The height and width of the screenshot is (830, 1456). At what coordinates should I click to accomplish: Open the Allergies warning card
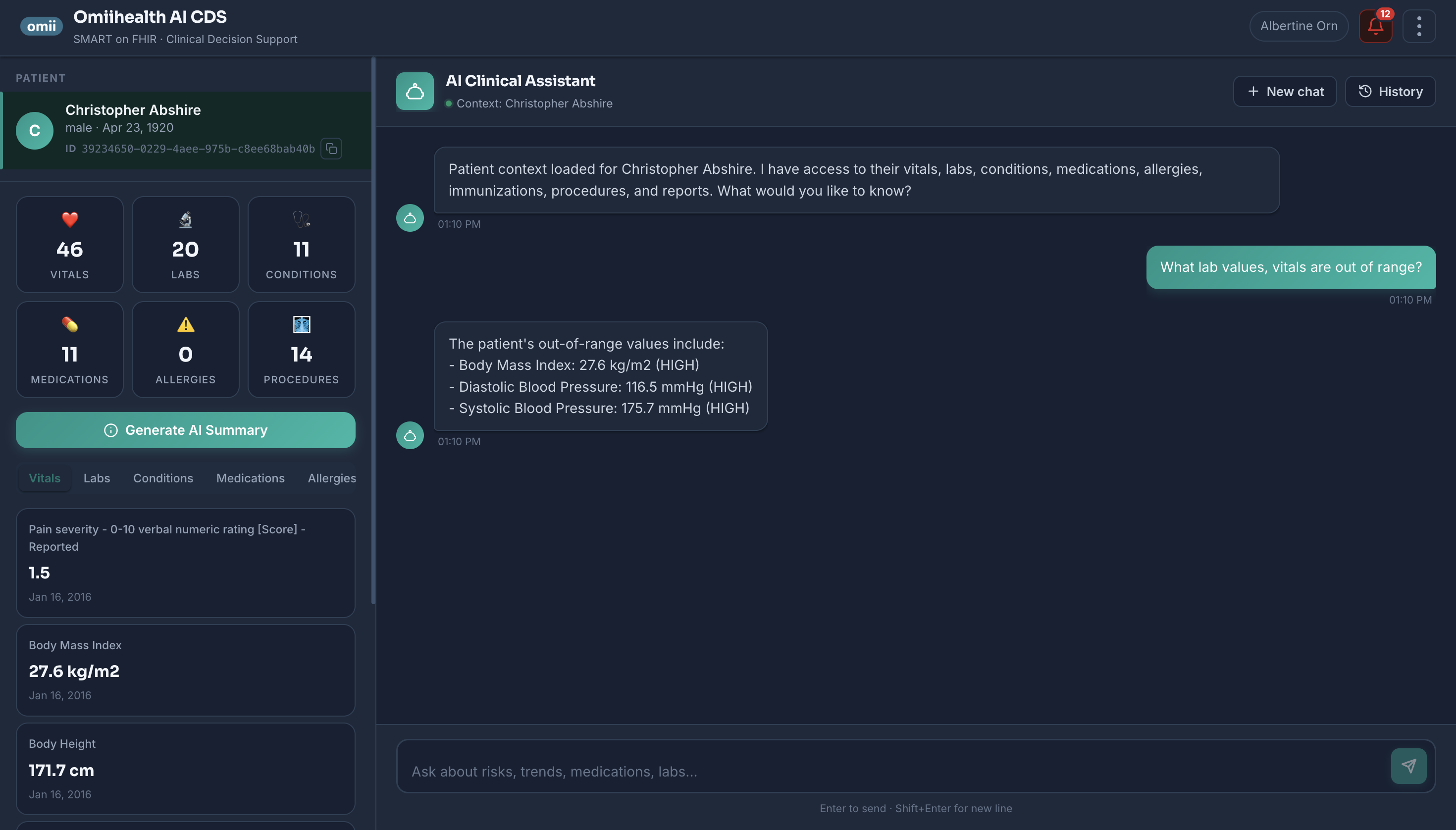tap(185, 350)
